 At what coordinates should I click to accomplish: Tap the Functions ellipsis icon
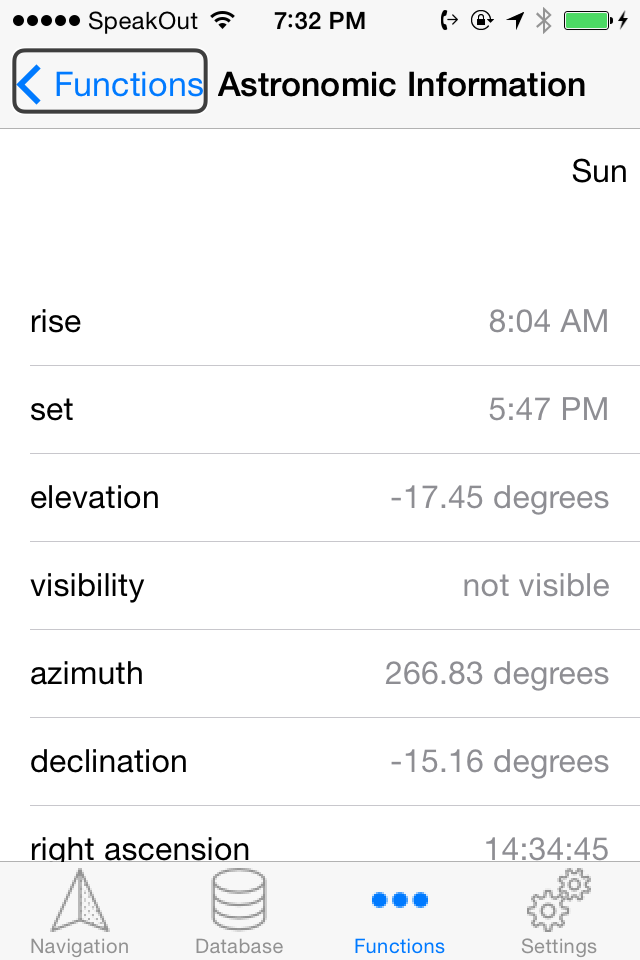(399, 898)
